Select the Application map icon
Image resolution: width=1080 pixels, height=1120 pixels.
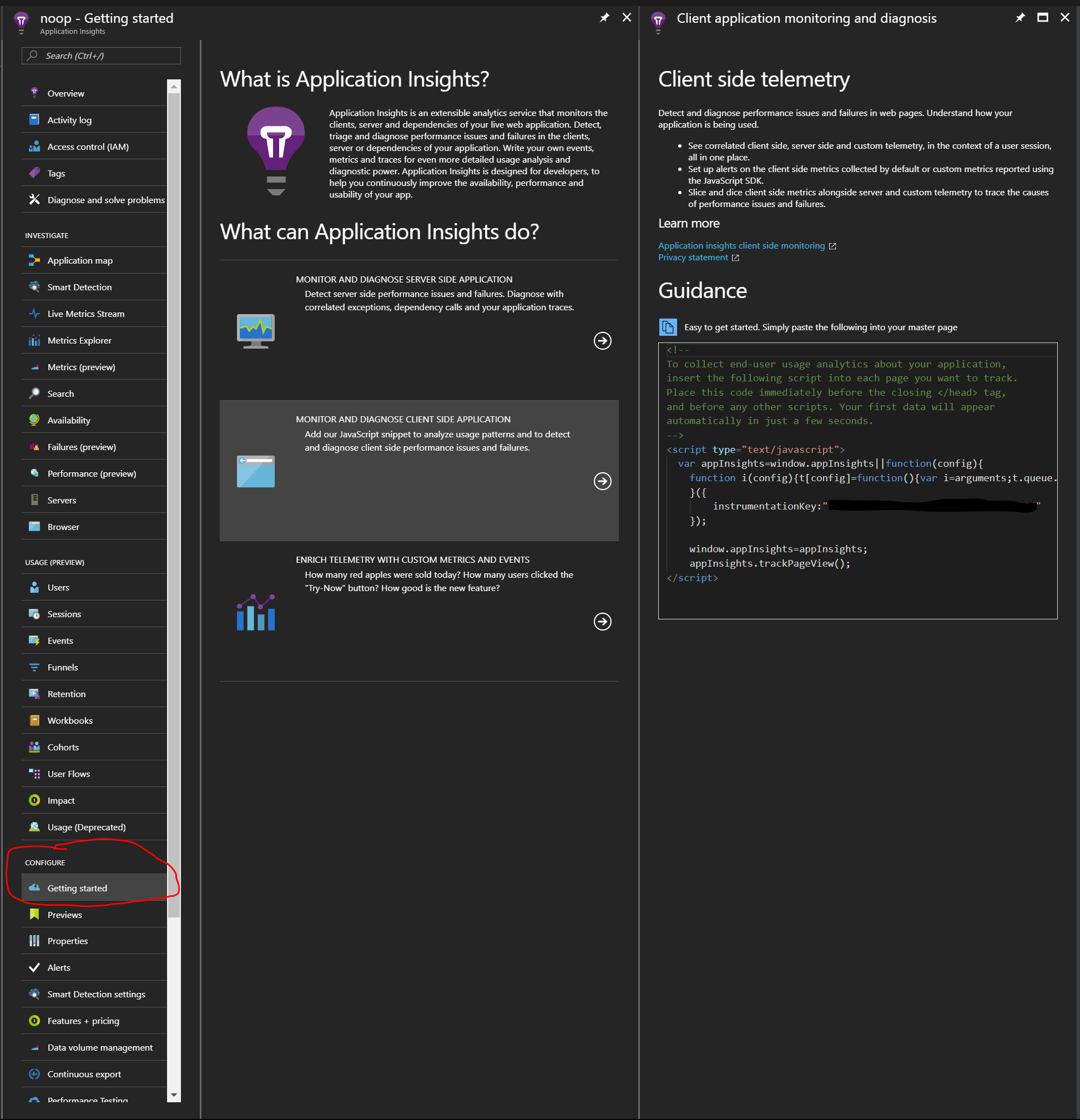[x=35, y=260]
